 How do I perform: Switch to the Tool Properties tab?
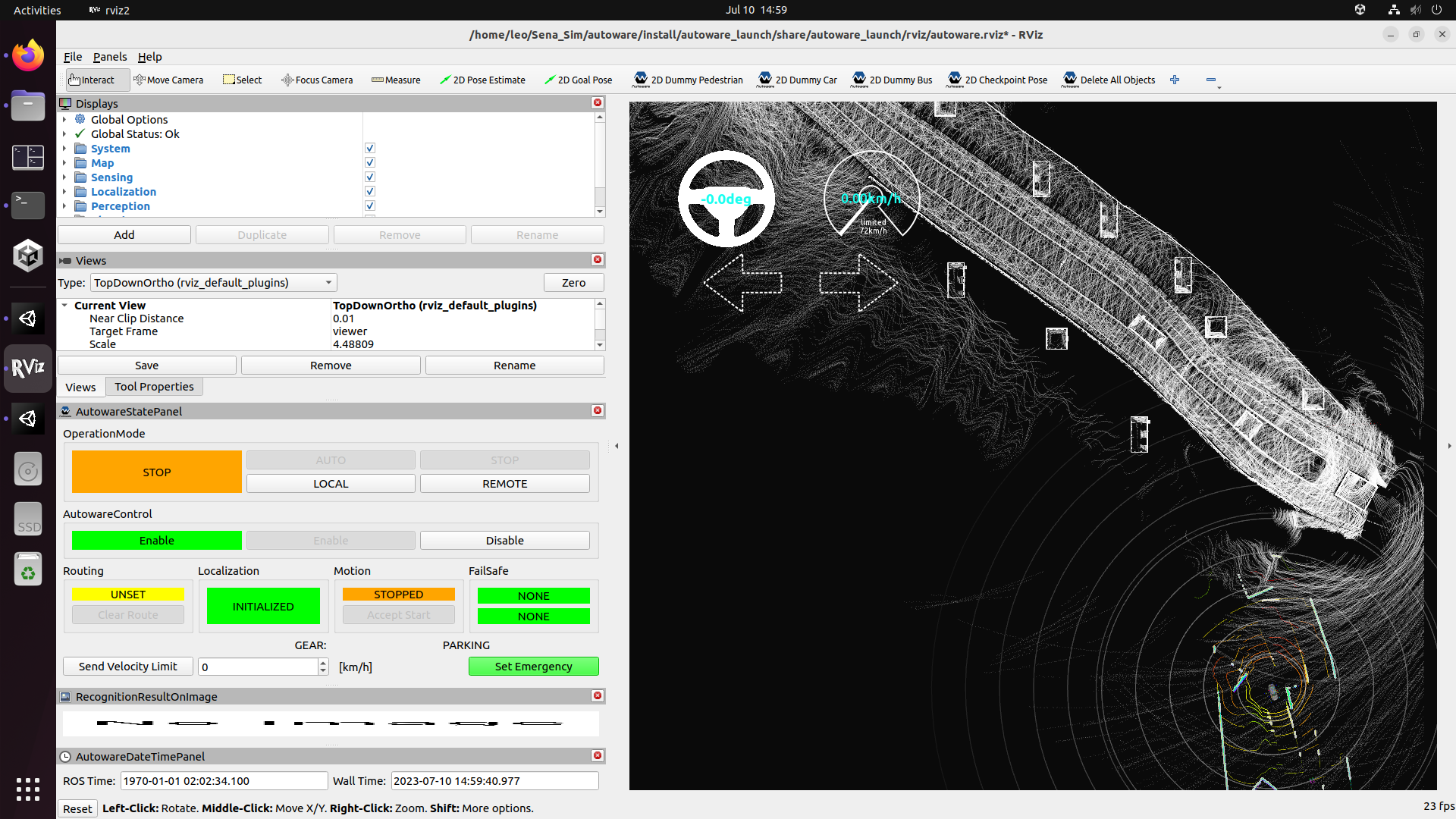153,387
